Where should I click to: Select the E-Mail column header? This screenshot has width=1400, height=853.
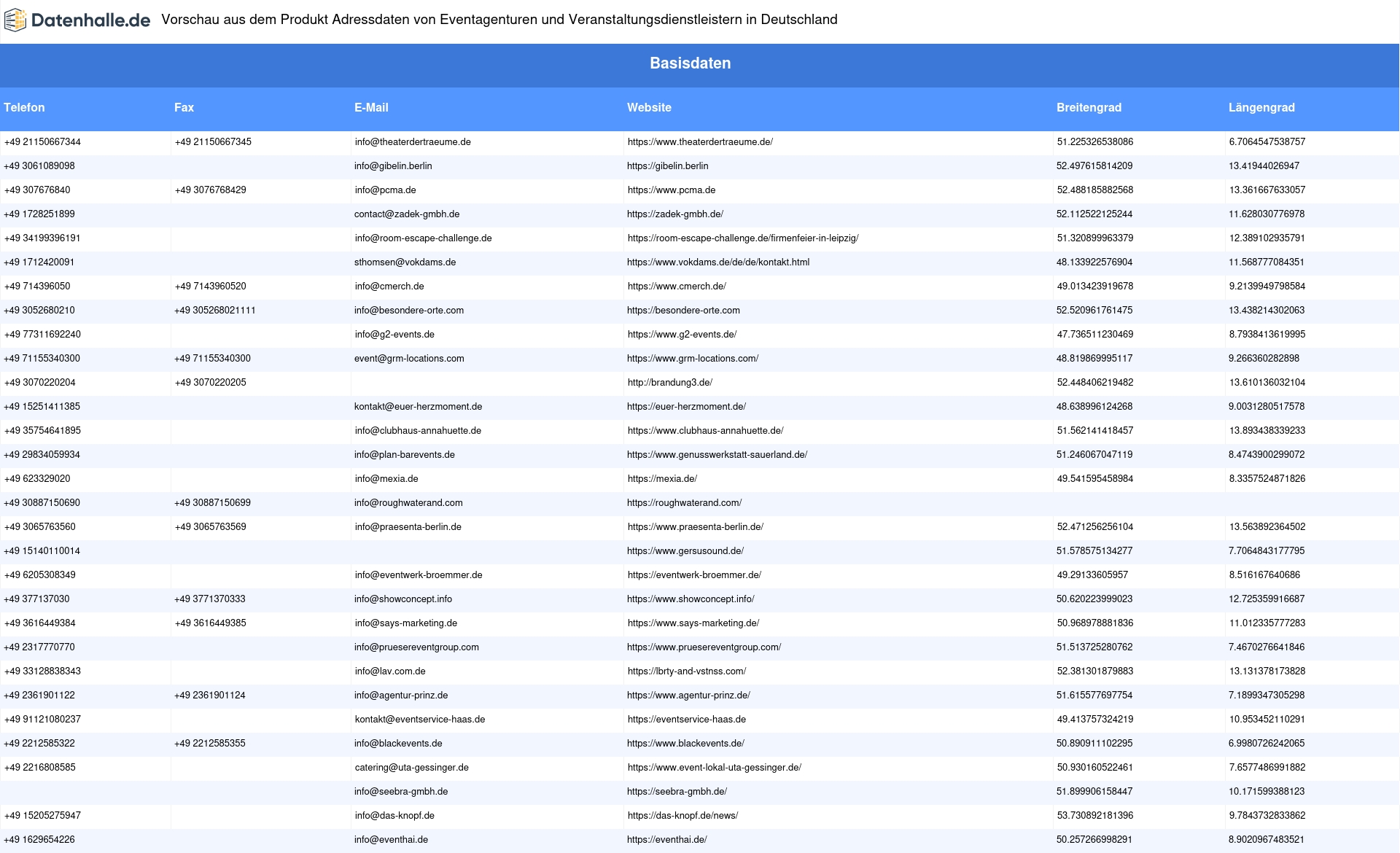[371, 107]
